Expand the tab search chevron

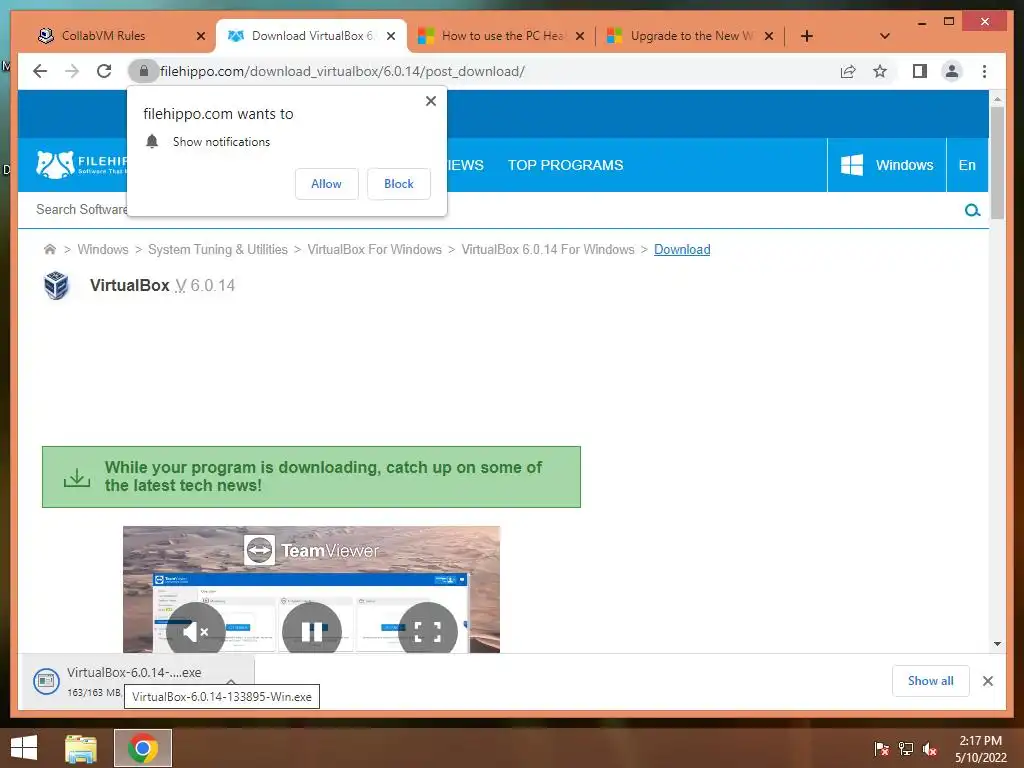click(x=885, y=36)
